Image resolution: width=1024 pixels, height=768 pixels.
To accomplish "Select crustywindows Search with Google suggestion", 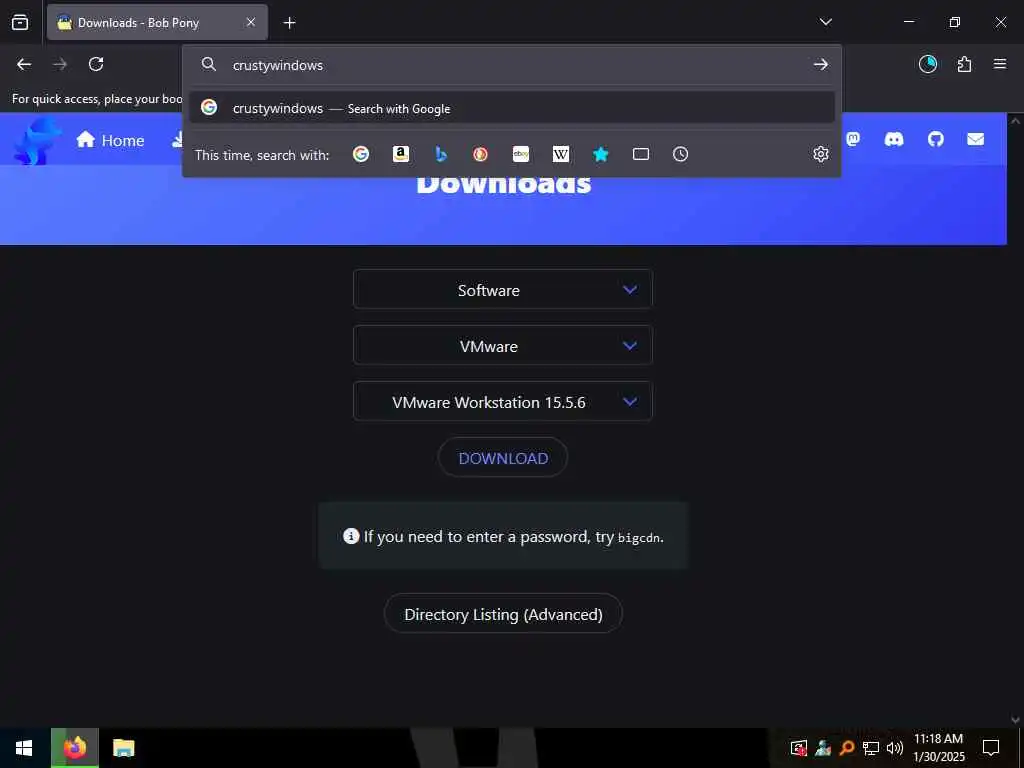I will click(x=512, y=108).
